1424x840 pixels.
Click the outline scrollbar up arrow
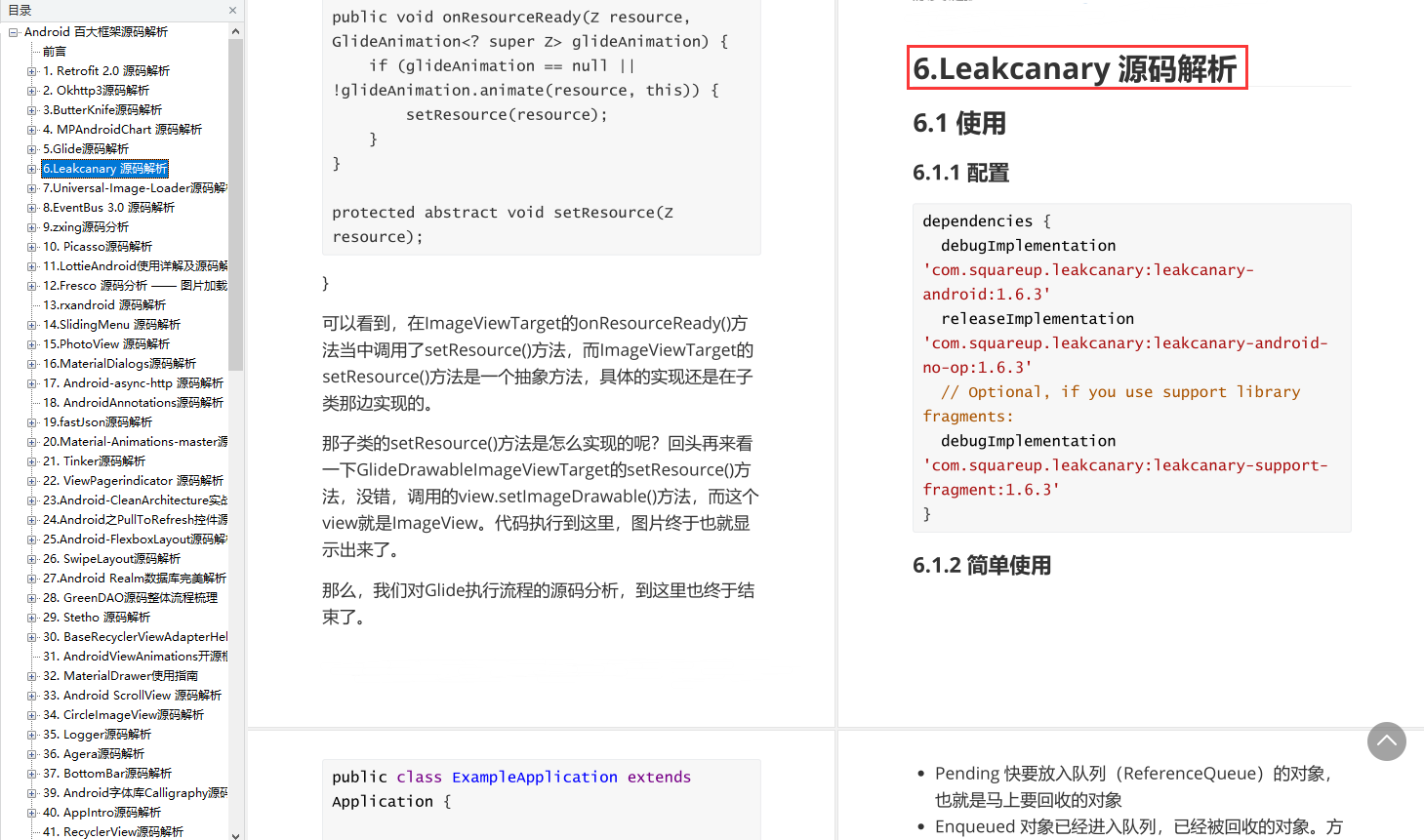(235, 31)
